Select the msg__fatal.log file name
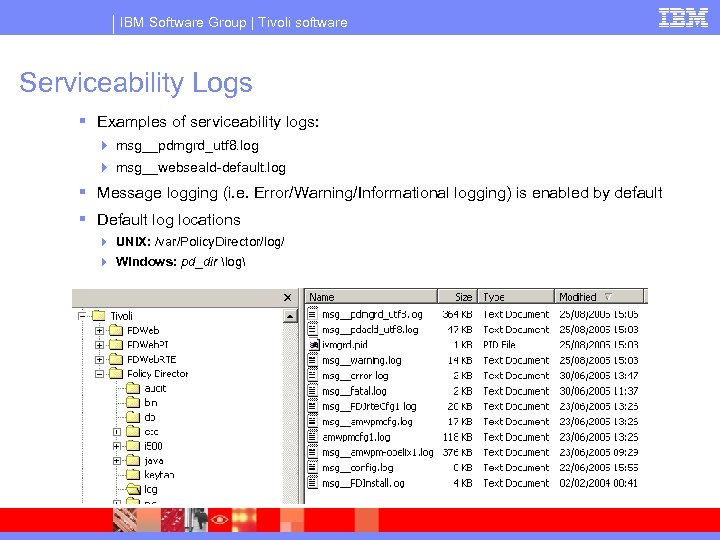720x540 pixels. point(354,391)
